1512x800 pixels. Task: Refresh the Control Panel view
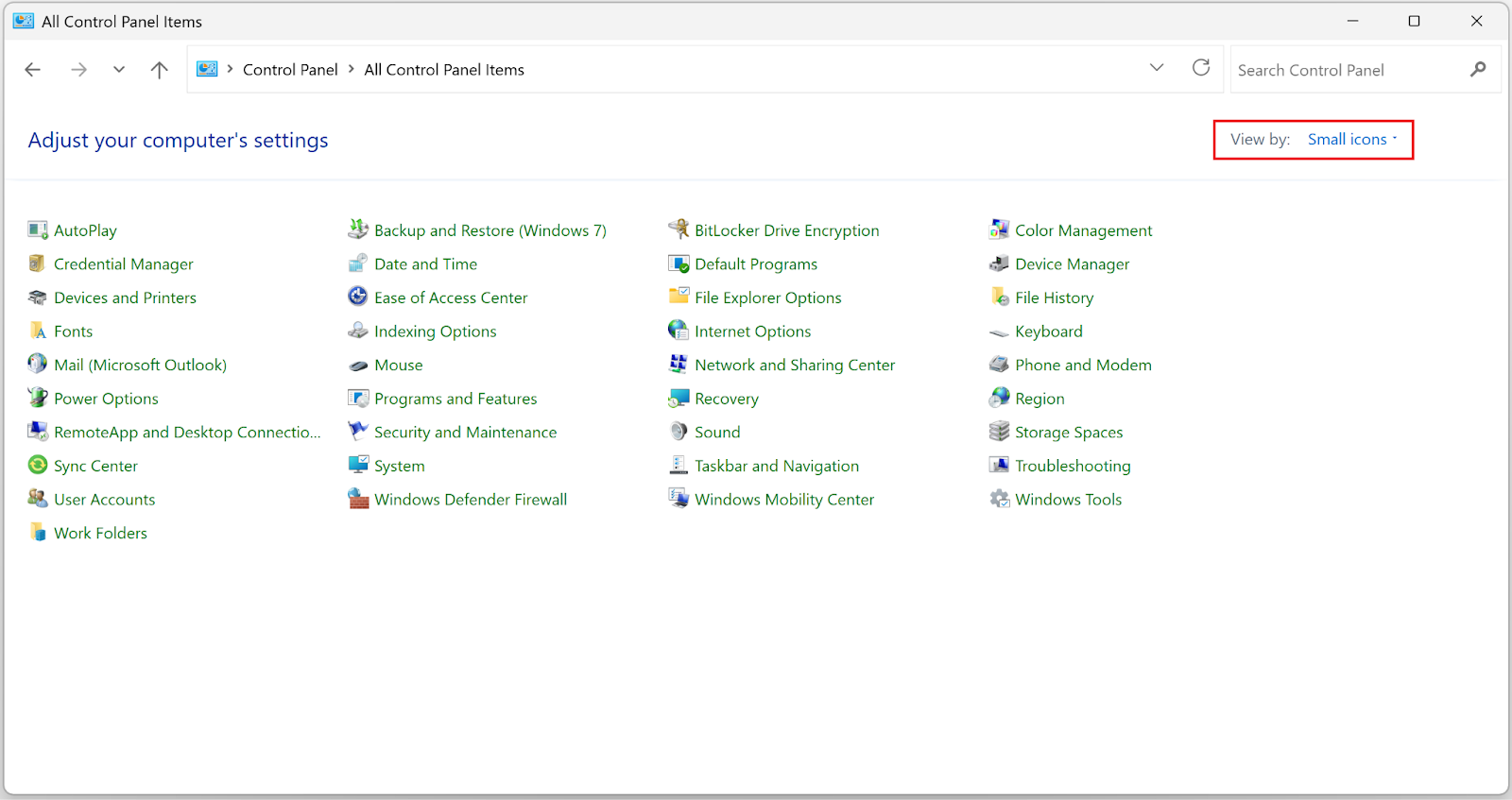pyautogui.click(x=1201, y=68)
